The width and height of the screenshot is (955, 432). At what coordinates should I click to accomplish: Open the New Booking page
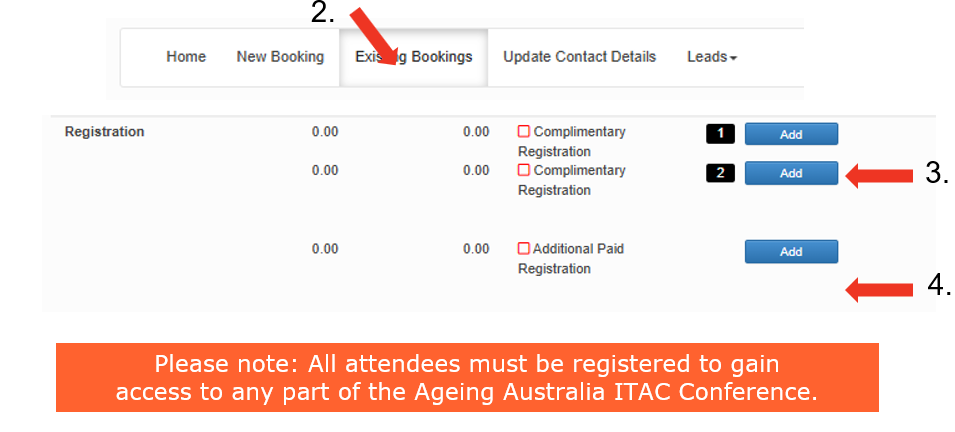pyautogui.click(x=280, y=57)
